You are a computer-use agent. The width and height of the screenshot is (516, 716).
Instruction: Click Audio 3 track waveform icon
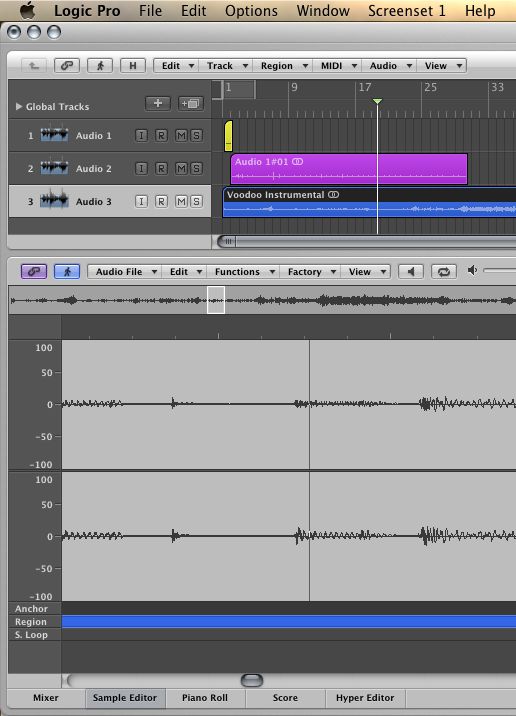[x=54, y=201]
